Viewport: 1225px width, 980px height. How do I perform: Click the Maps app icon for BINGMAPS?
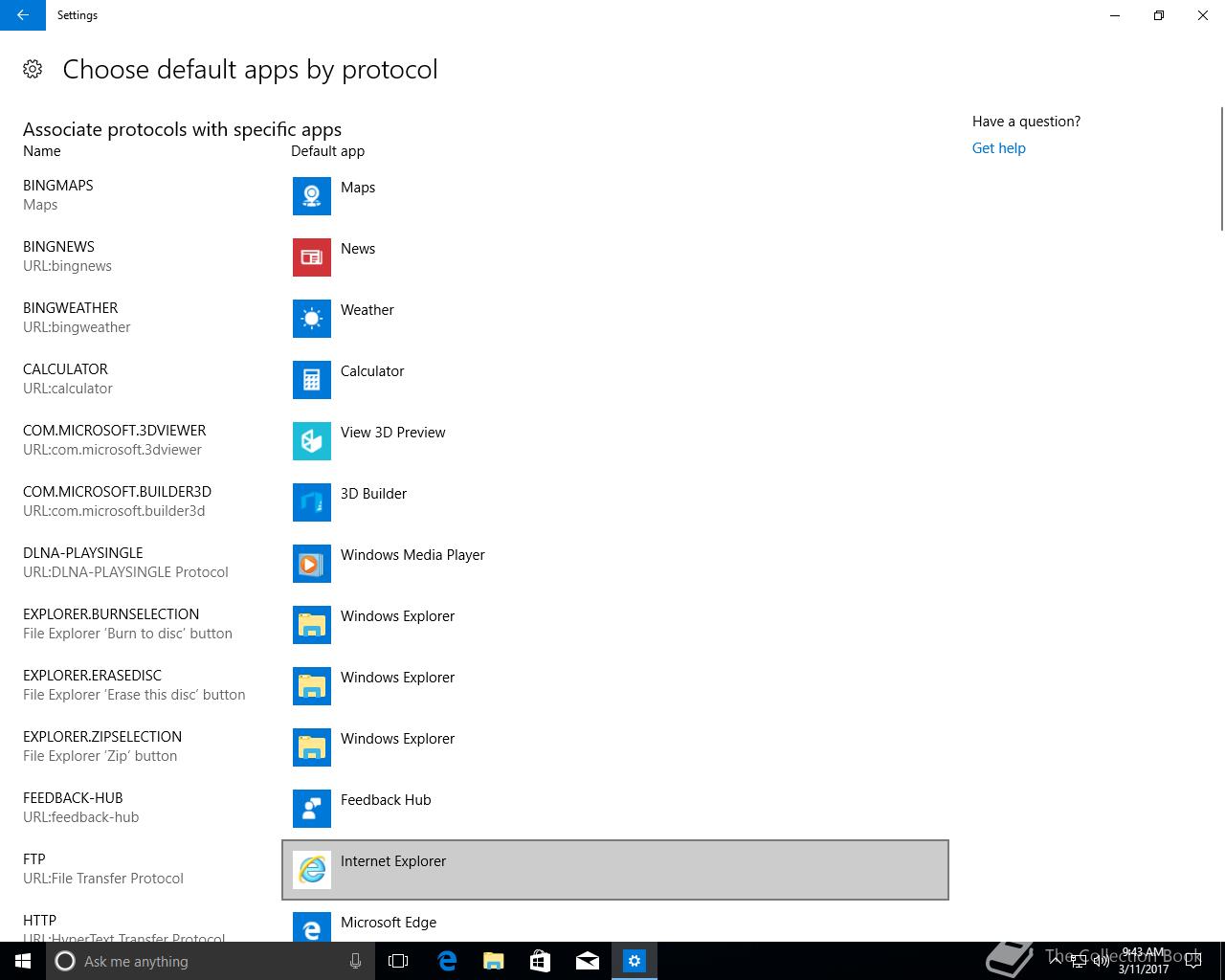[x=312, y=196]
